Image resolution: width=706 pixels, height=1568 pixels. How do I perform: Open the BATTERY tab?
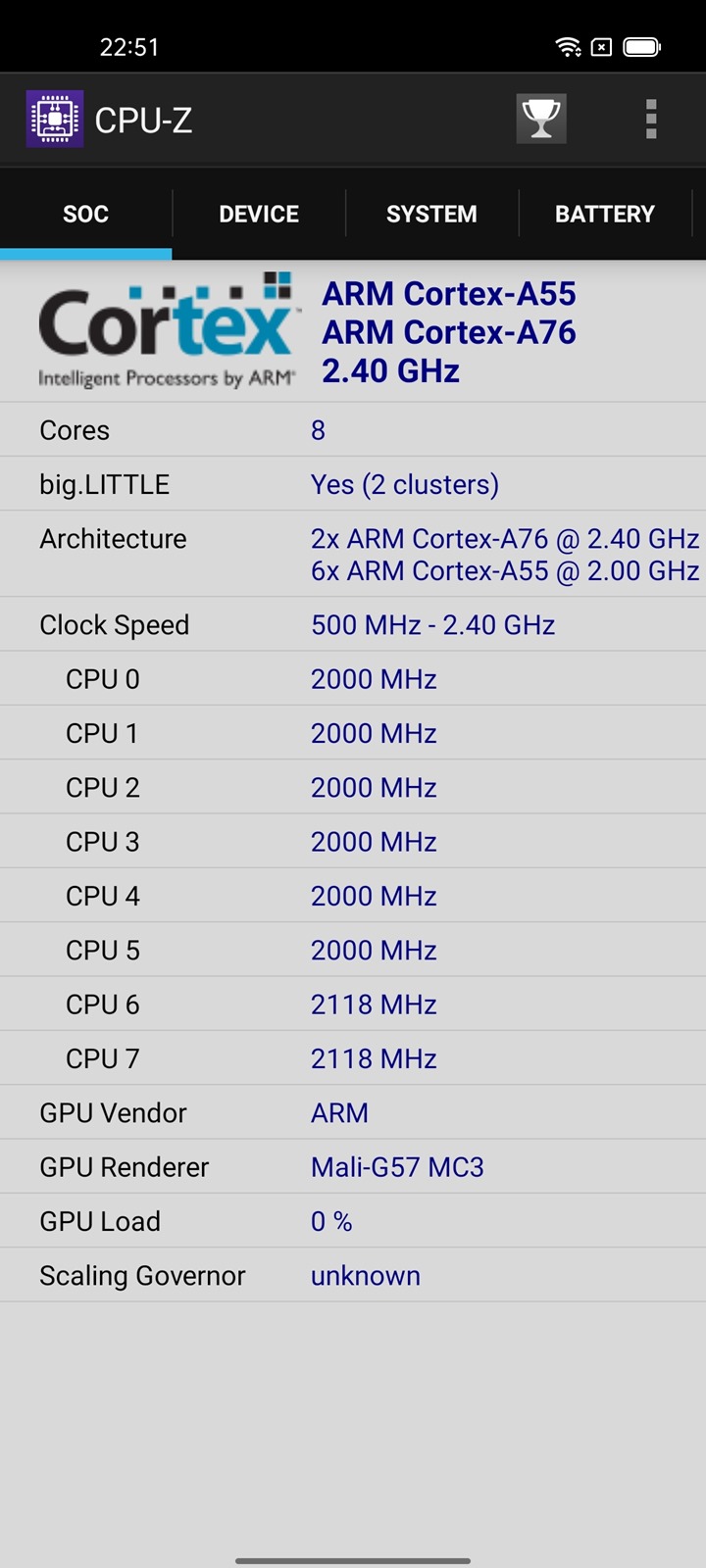[x=604, y=214]
